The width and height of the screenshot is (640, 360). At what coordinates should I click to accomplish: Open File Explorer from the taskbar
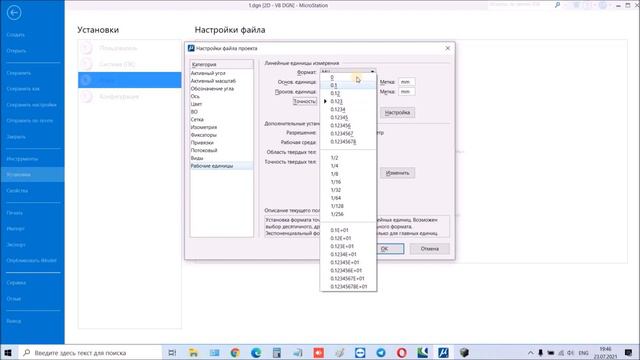[193, 353]
